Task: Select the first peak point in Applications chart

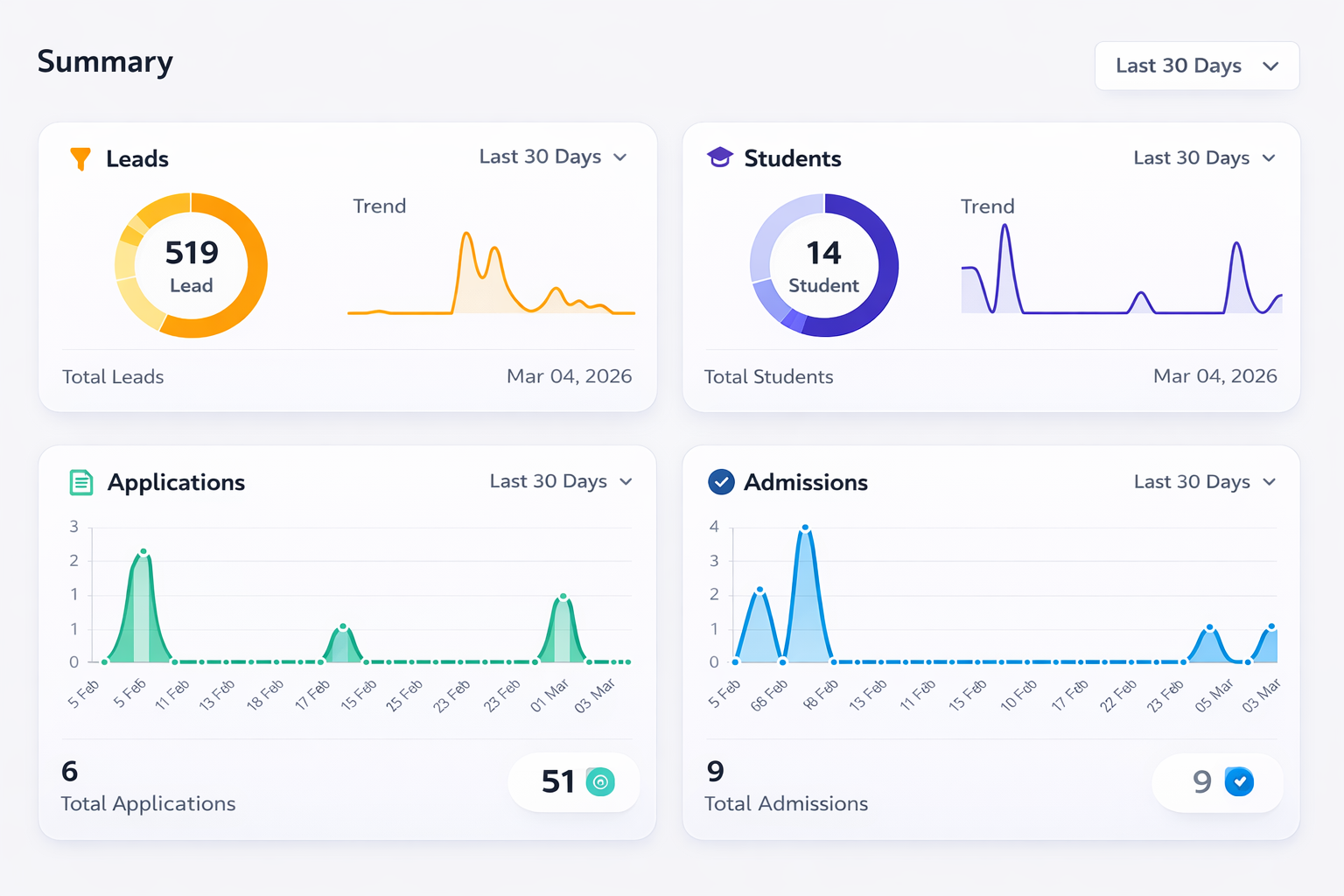Action: pos(143,552)
